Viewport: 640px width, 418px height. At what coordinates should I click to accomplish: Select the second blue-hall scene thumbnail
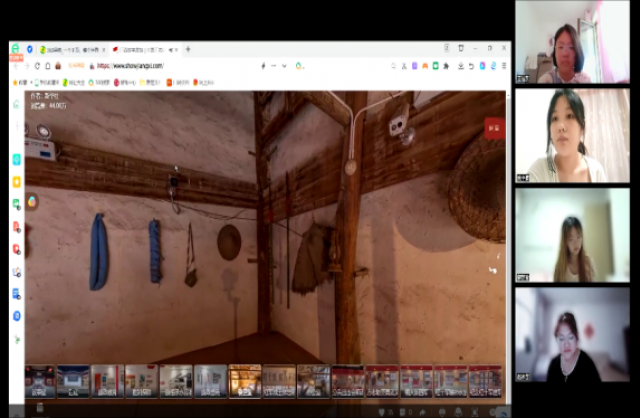[73, 382]
